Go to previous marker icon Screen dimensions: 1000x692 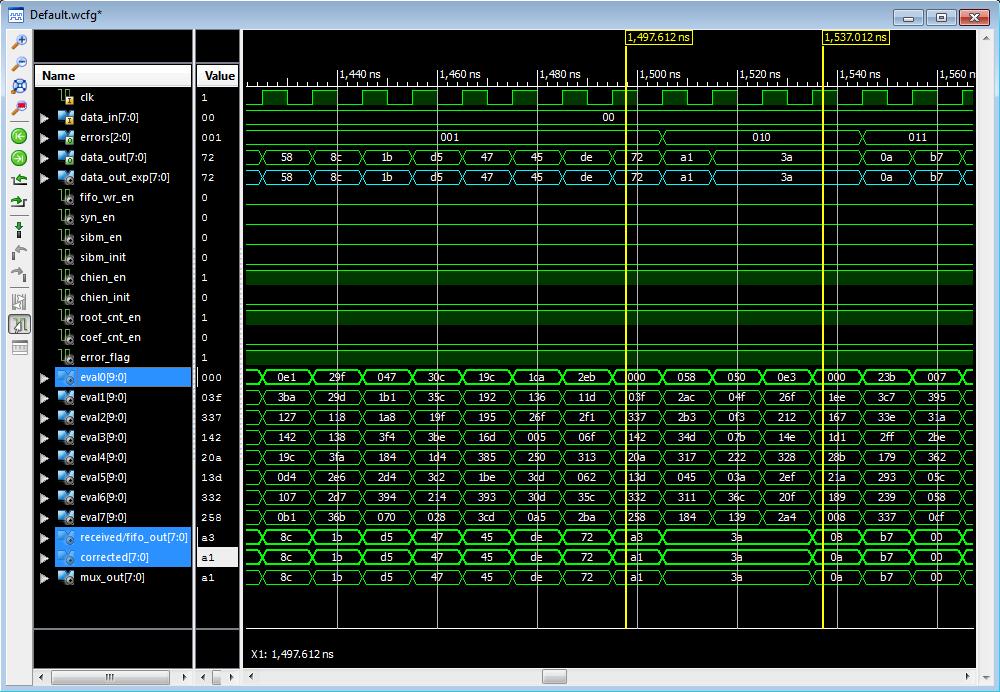pos(19,252)
